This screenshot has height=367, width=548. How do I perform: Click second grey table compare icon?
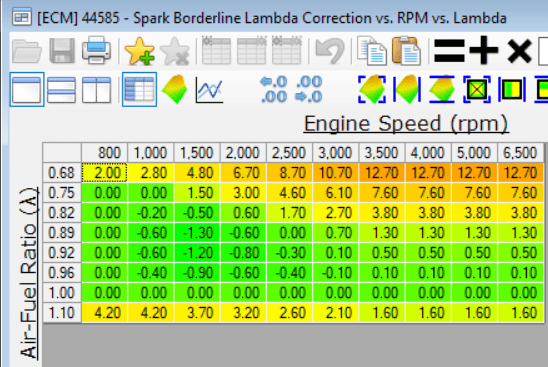252,51
